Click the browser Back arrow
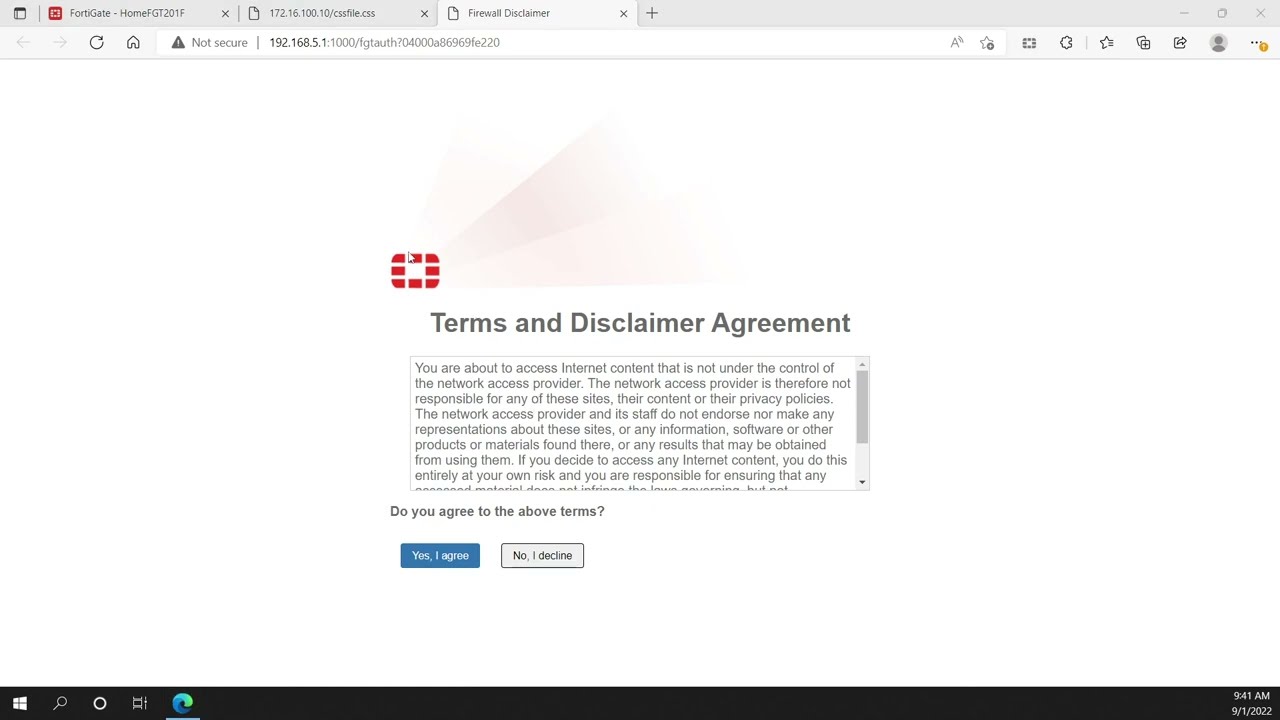 (x=23, y=42)
